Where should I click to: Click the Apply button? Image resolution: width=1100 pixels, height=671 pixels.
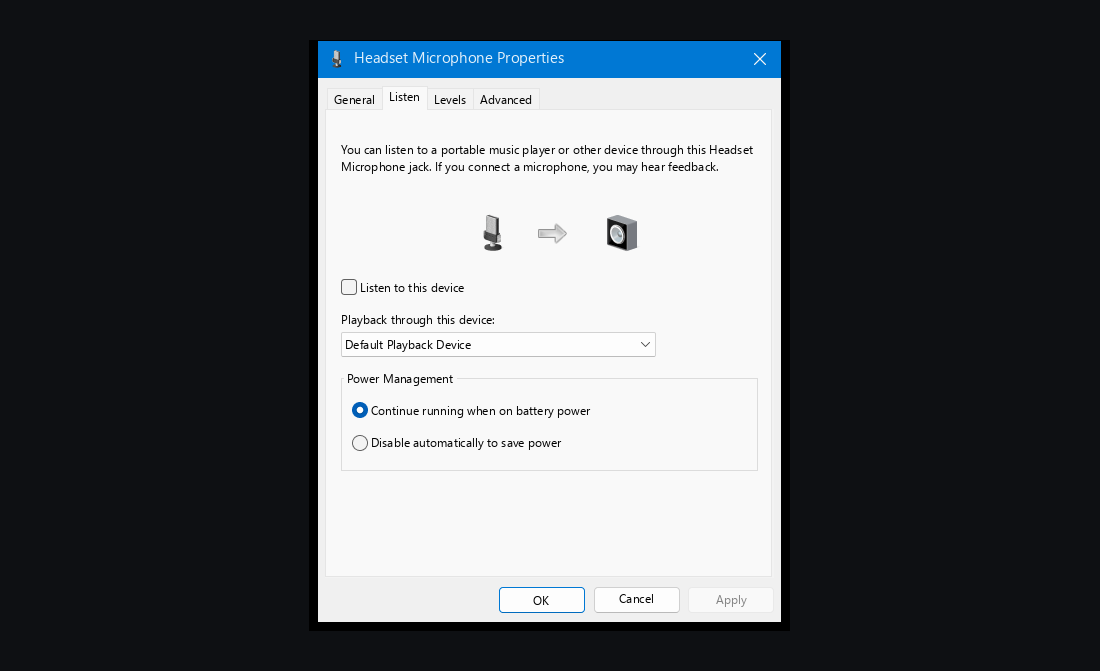[x=731, y=600]
